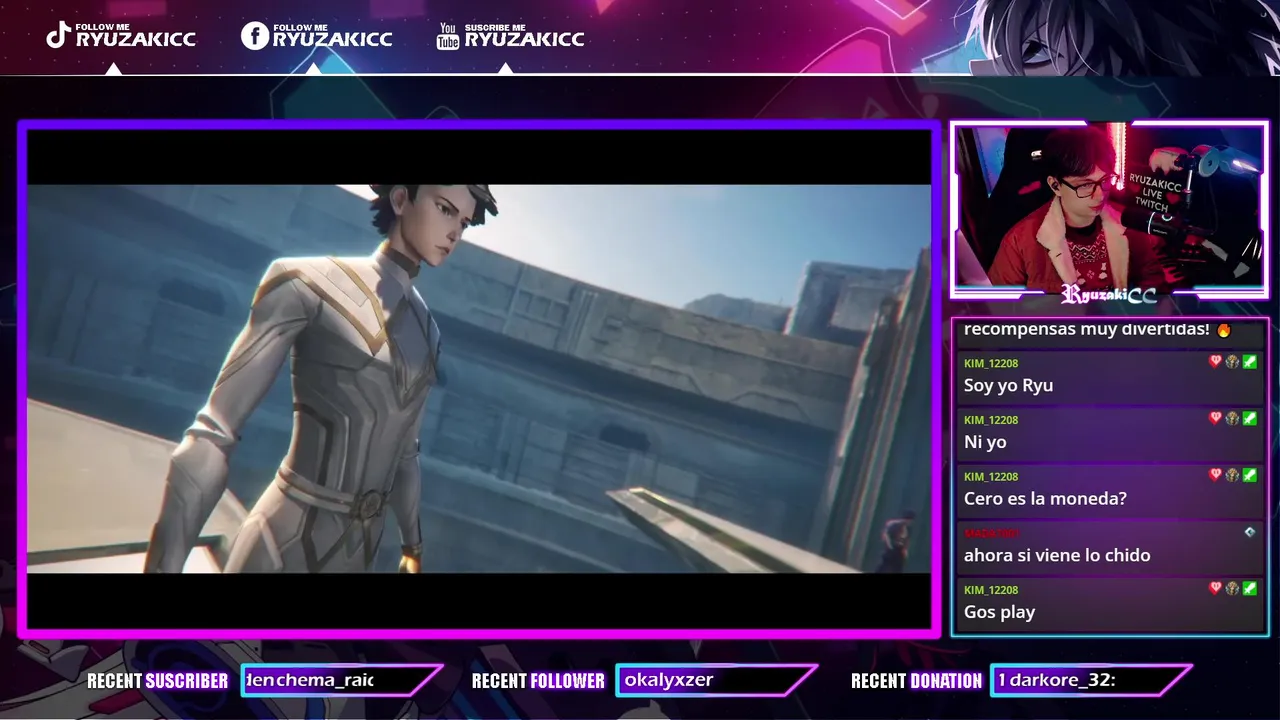Open the RYUZAKICC YouTube subscribe label
The width and height of the screenshot is (1280, 720).
pos(524,36)
